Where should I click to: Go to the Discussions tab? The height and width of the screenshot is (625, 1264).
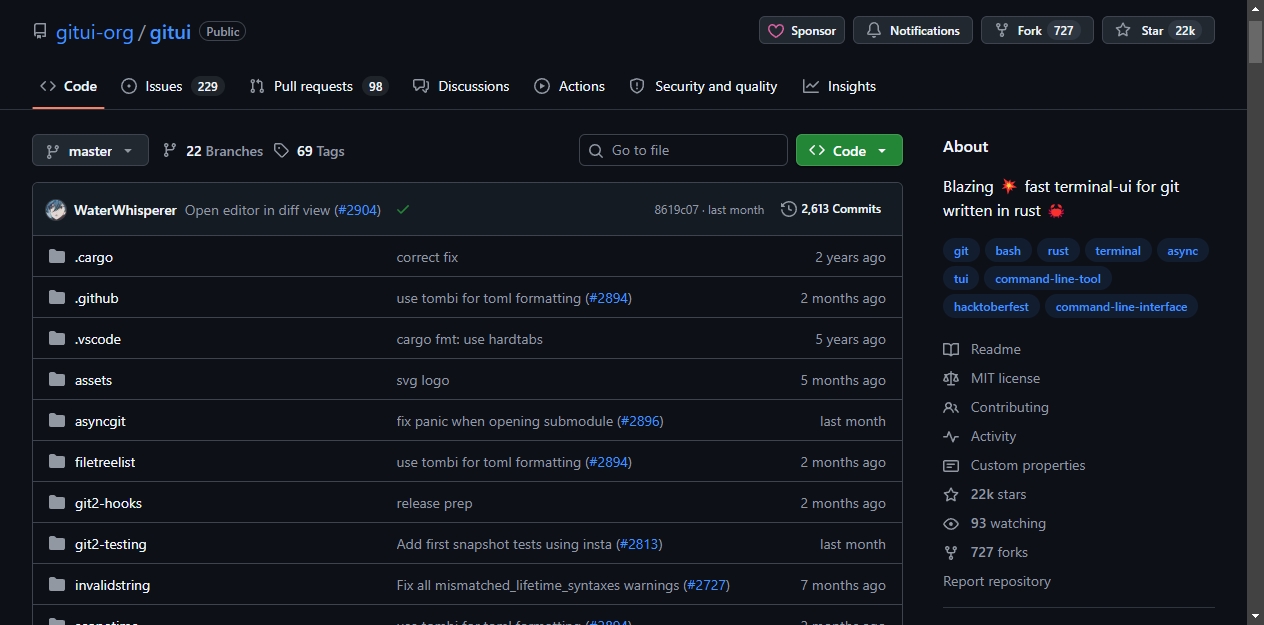(461, 86)
